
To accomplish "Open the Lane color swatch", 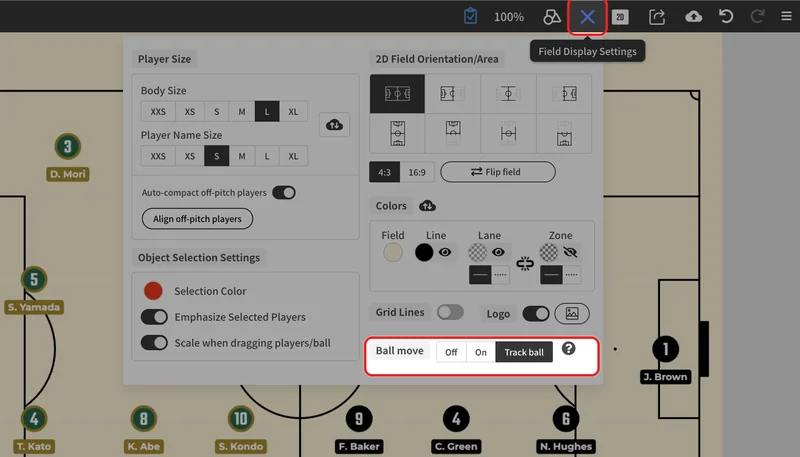I will [478, 252].
